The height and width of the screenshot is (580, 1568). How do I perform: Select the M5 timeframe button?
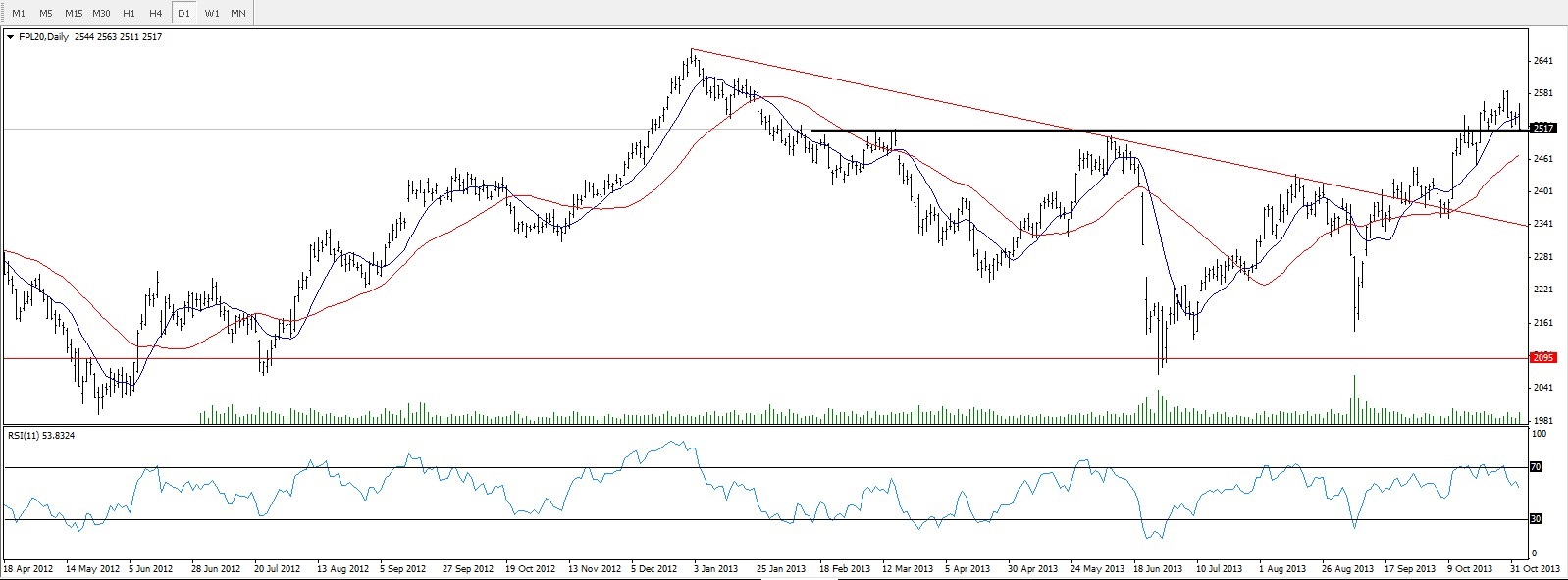coord(45,13)
